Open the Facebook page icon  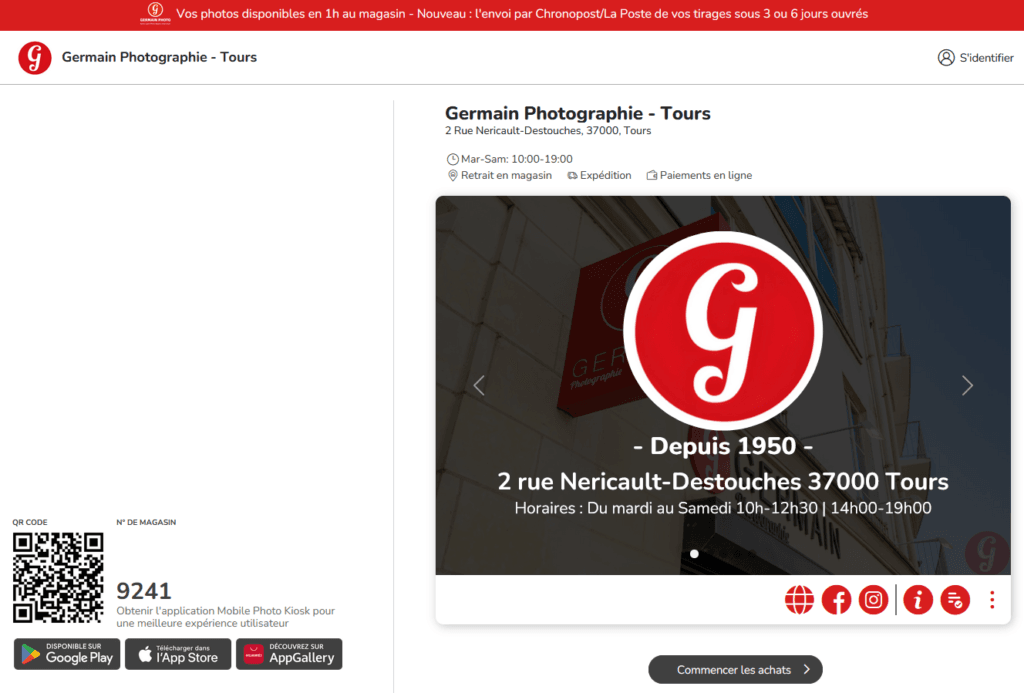[836, 600]
